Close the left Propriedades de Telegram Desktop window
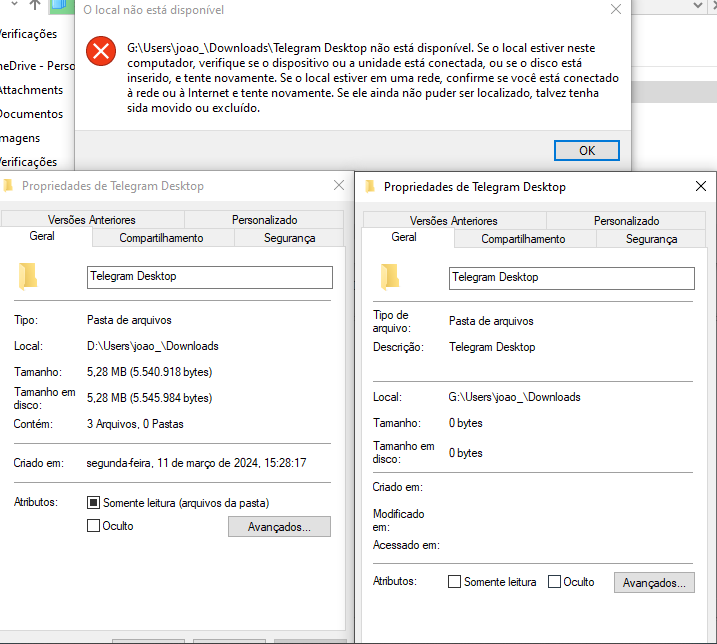Viewport: 717px width, 644px height. (339, 185)
